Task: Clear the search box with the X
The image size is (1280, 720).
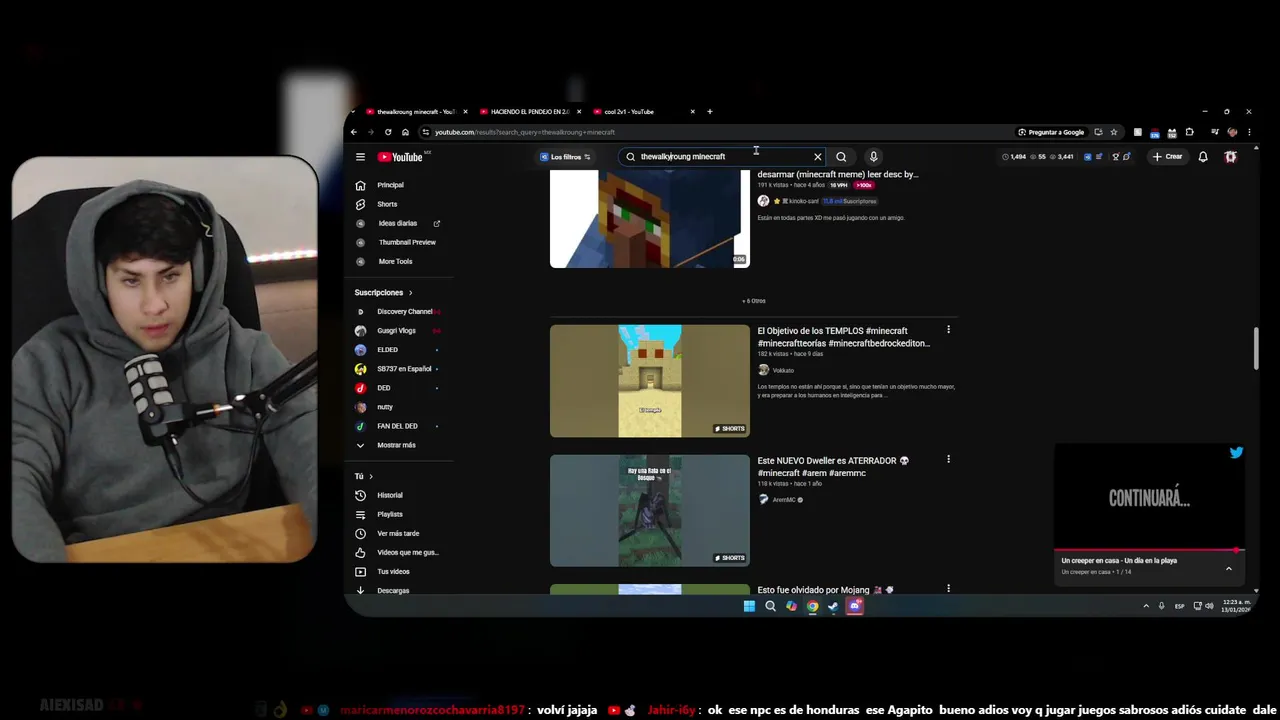Action: [x=817, y=157]
